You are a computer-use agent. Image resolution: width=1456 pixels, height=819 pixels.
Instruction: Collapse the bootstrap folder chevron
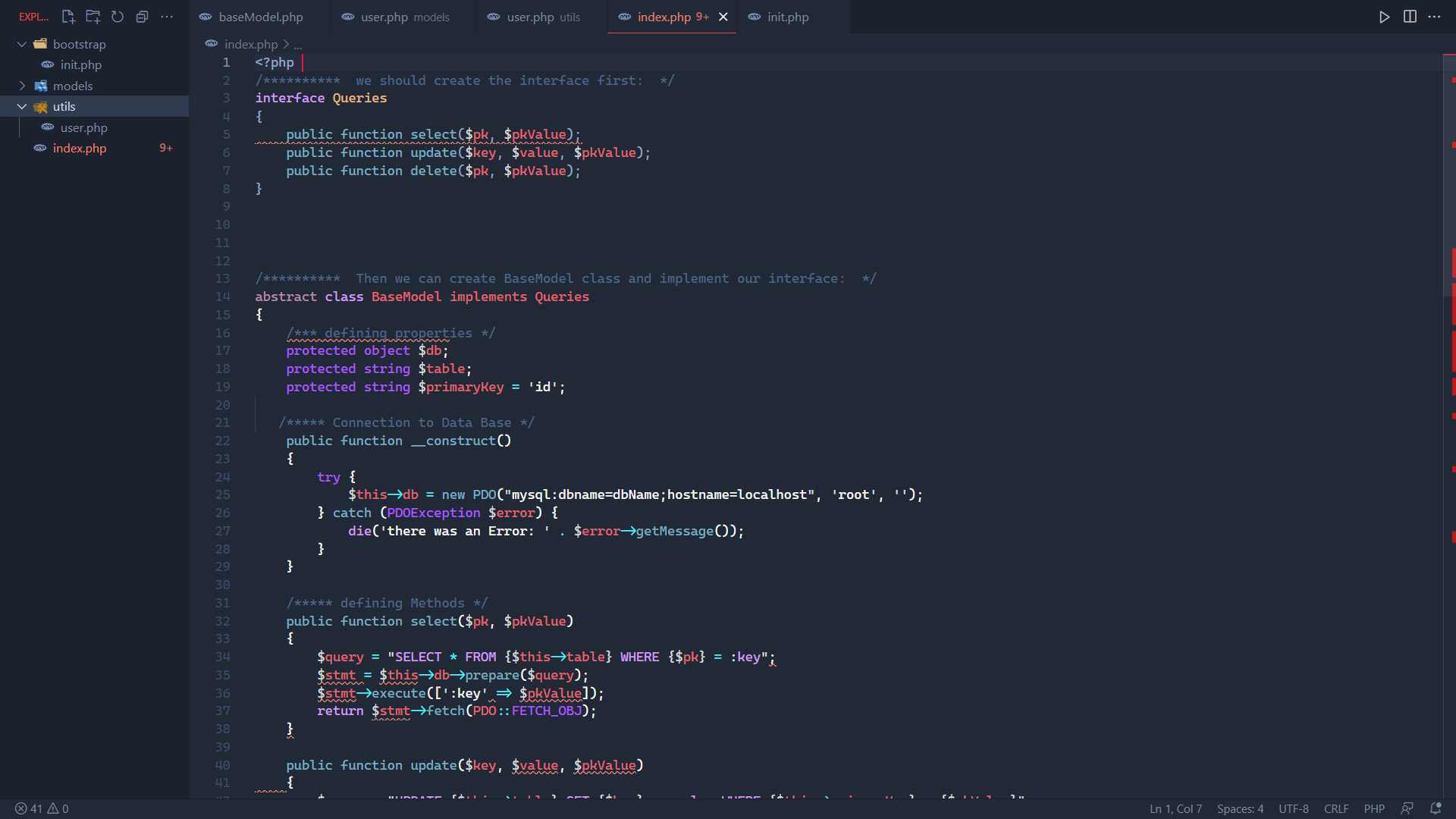tap(22, 44)
